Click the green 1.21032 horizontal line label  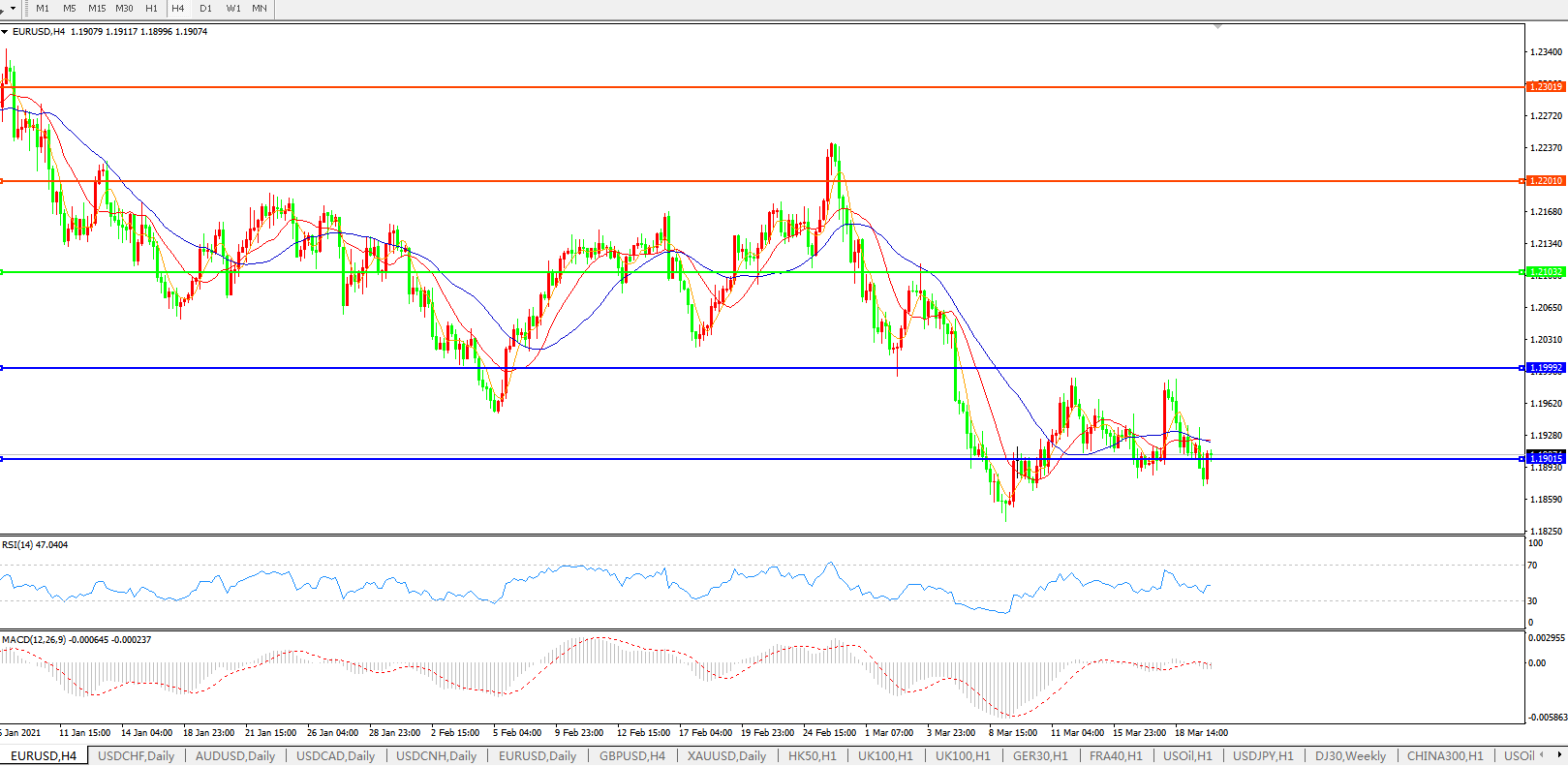coord(1545,272)
